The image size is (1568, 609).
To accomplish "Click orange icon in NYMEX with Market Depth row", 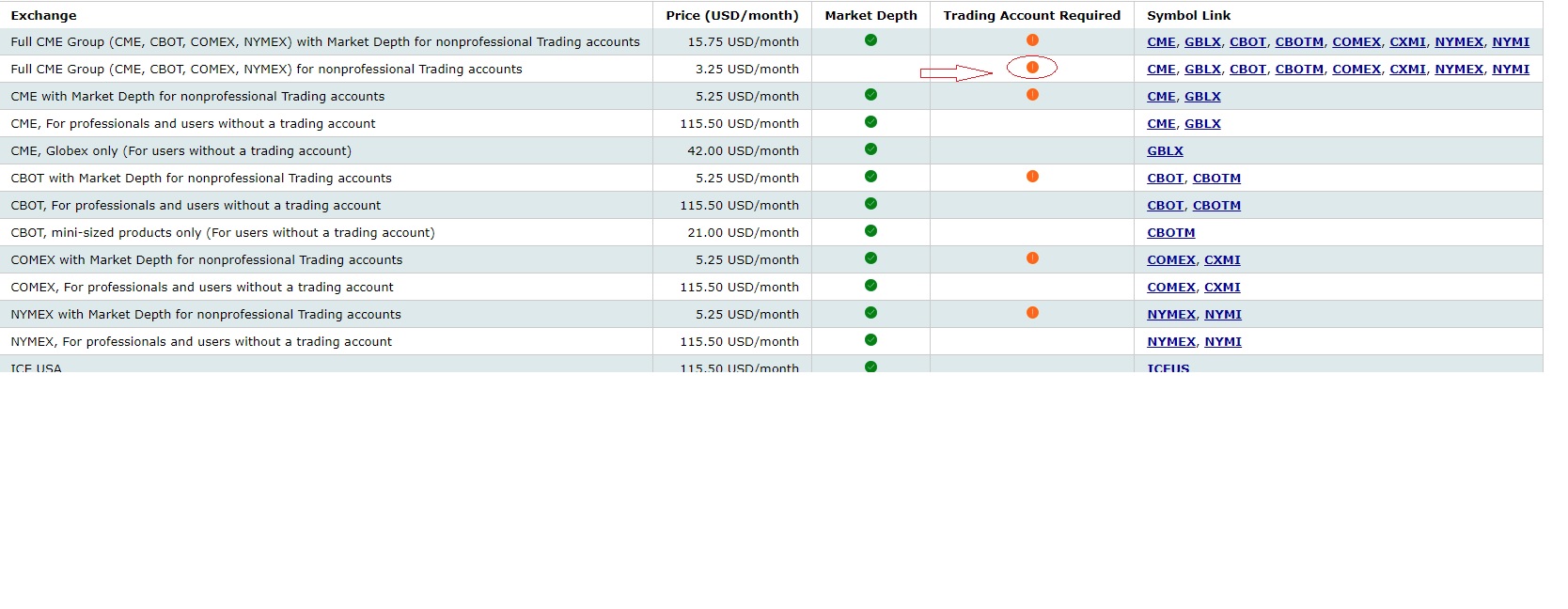I will point(1032,313).
